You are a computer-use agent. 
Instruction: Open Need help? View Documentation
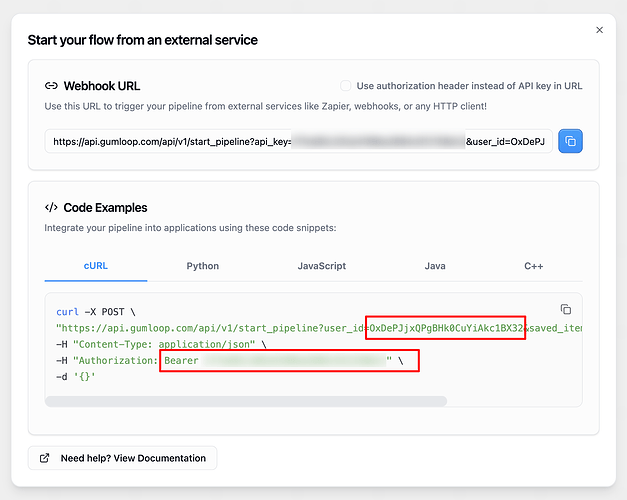[x=132, y=458]
